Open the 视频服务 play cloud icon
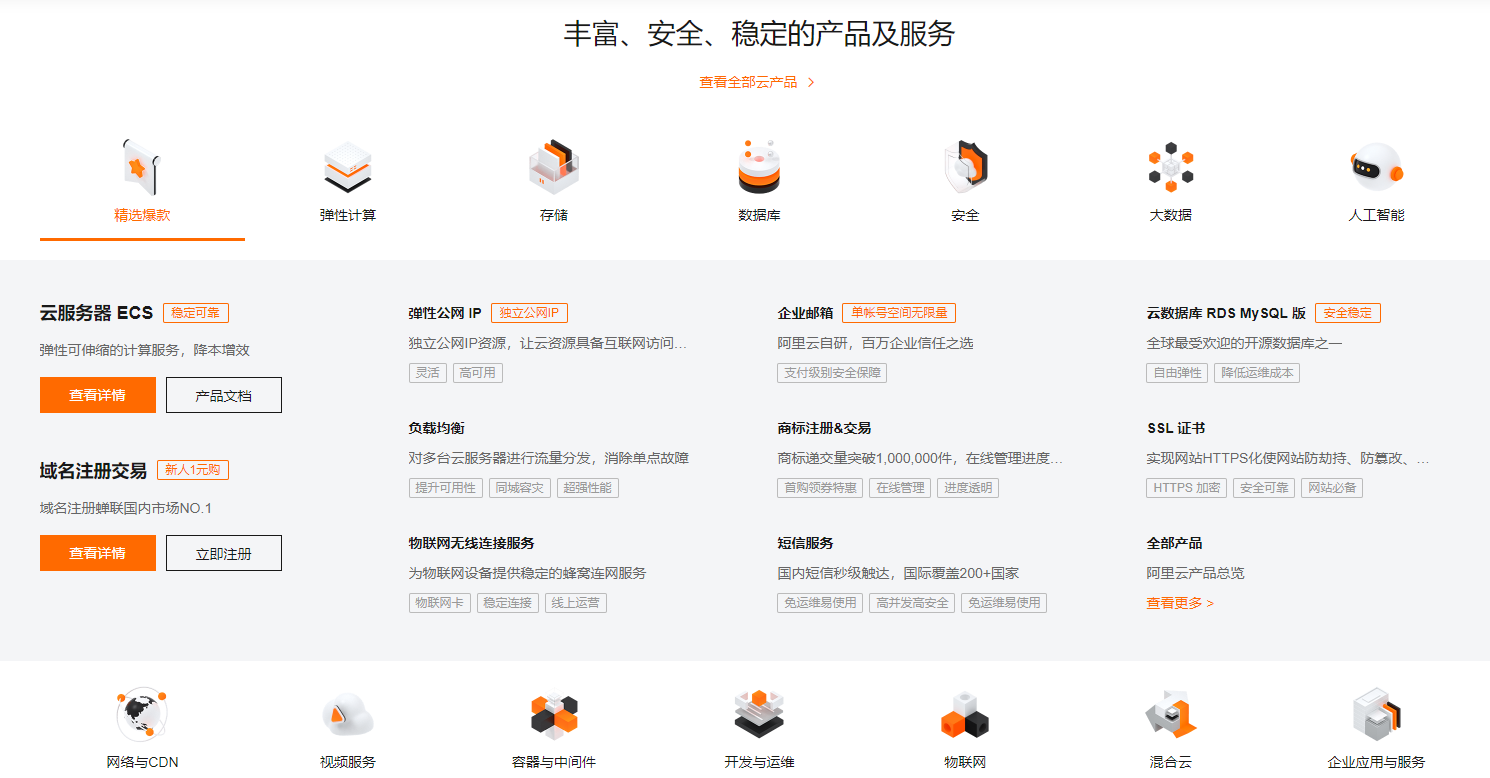The image size is (1490, 778). [x=348, y=714]
